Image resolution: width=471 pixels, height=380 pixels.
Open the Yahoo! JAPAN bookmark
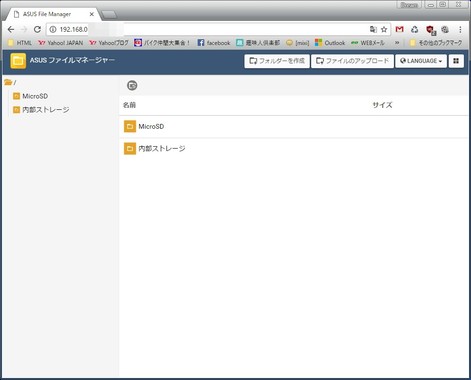coord(61,43)
